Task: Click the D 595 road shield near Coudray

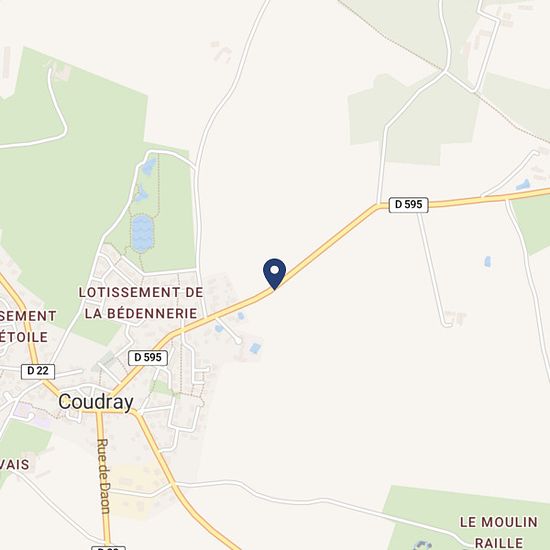Action: pos(148,358)
